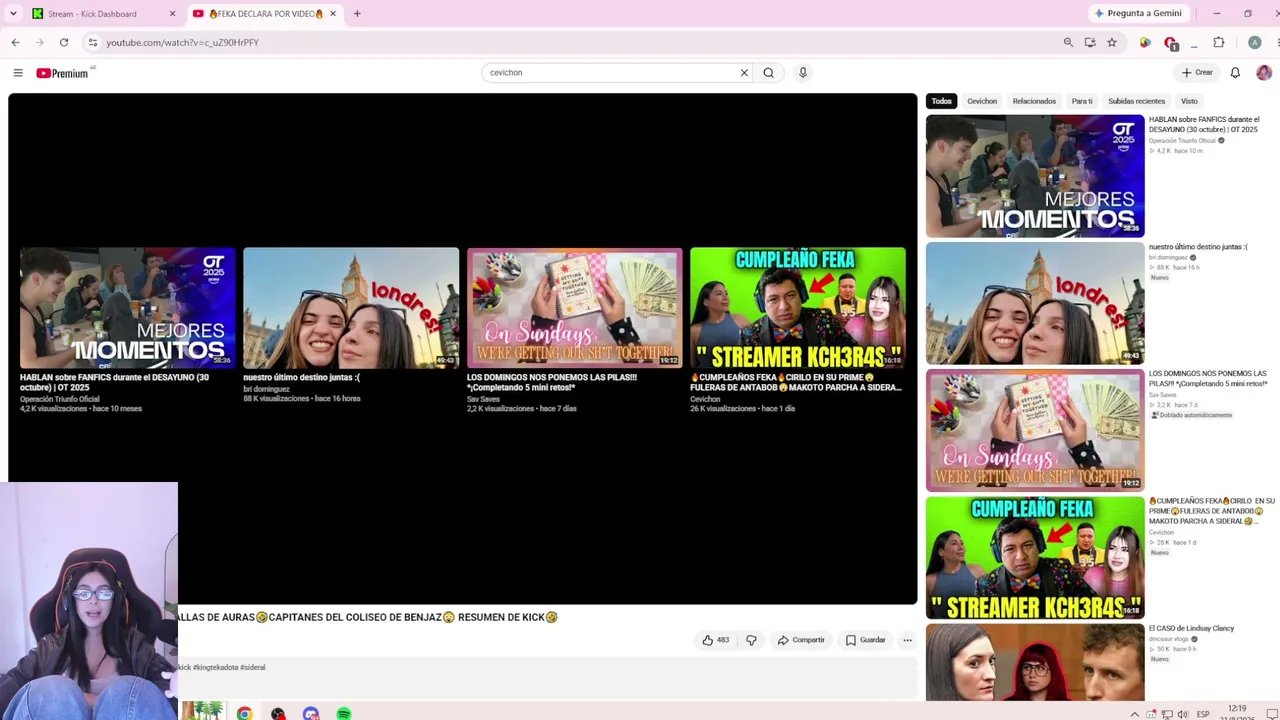1280x720 pixels.
Task: Open sidebar title 'nuestro último destino juntas :('
Action: point(1198,247)
